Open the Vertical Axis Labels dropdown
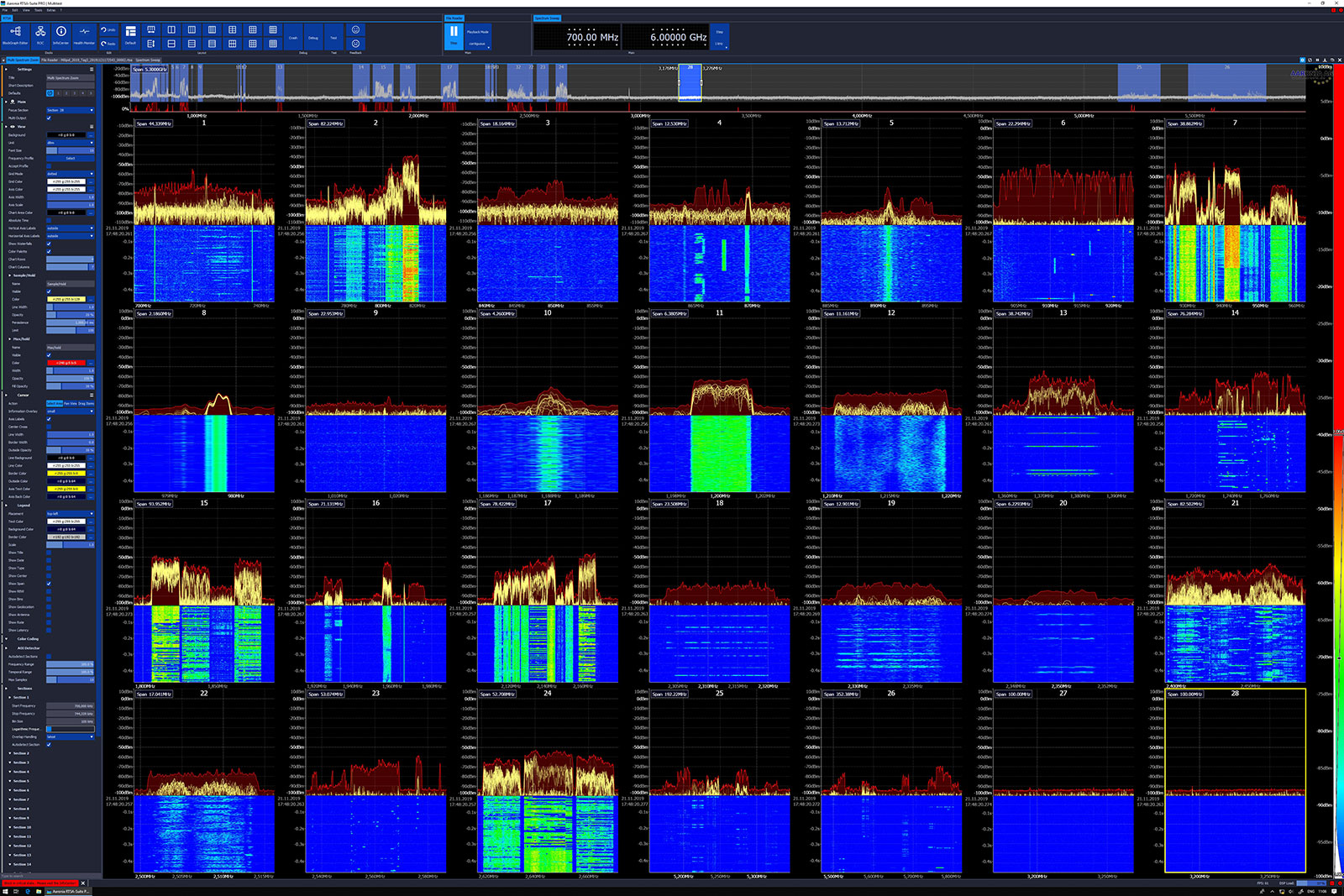Viewport: 1344px width, 896px height. [x=71, y=228]
